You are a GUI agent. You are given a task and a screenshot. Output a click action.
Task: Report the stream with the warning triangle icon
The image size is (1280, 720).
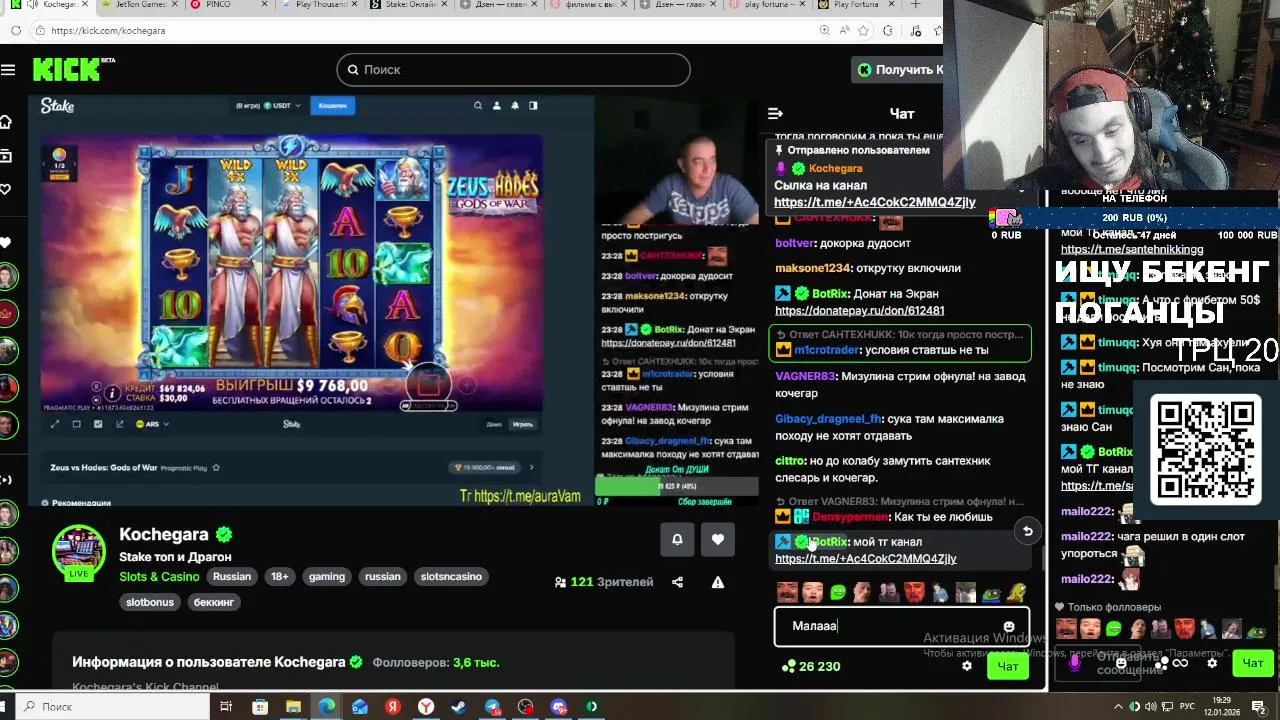pyautogui.click(x=717, y=582)
